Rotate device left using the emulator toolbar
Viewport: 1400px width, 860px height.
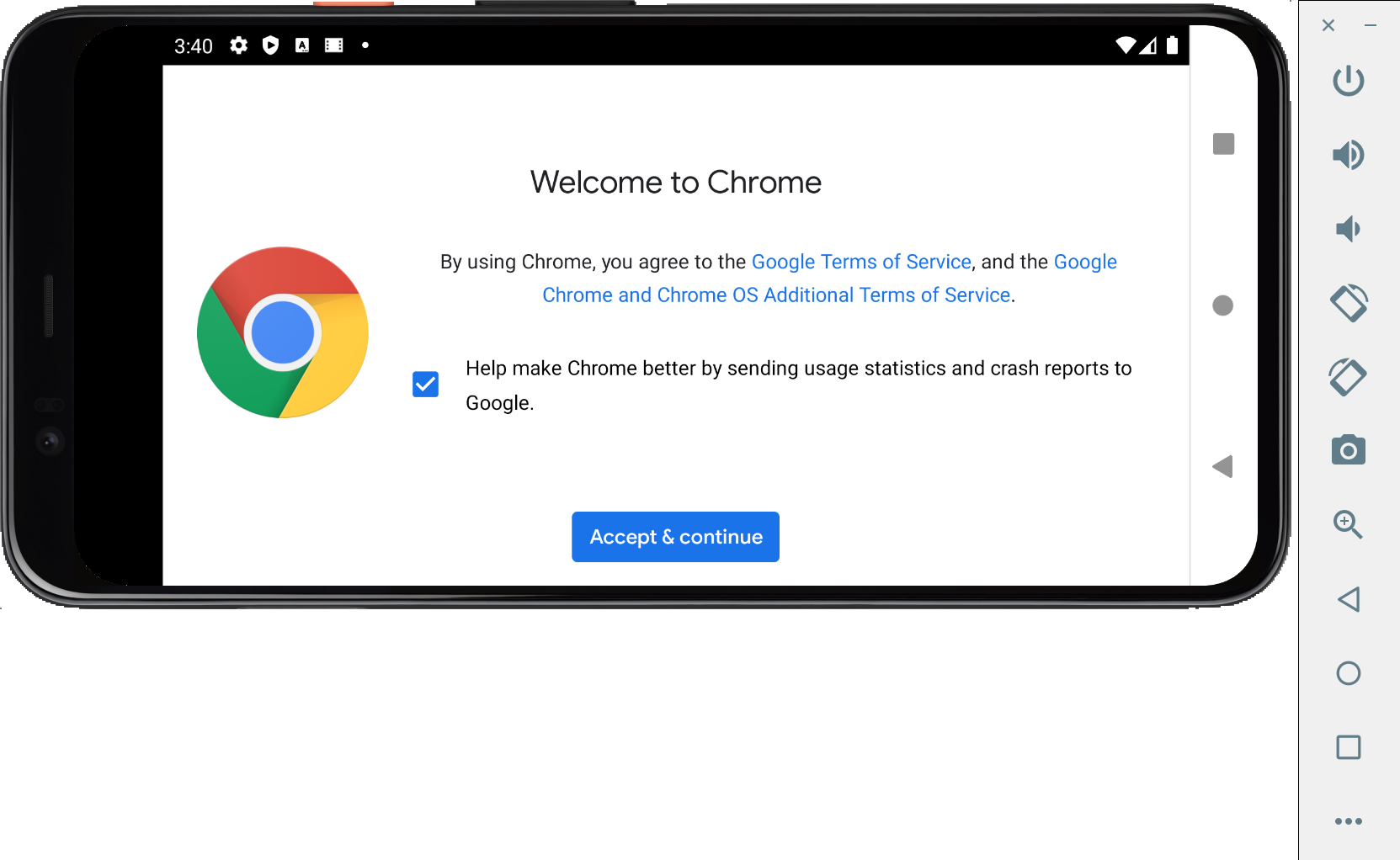(1348, 303)
